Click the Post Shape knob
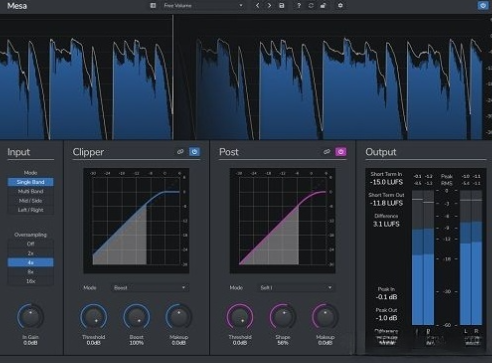Viewport: 492px width, 363px height. tap(283, 316)
